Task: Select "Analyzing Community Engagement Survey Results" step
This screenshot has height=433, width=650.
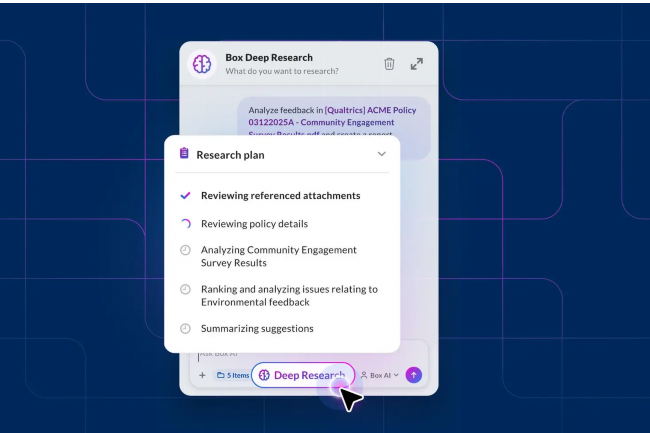Action: tap(279, 256)
